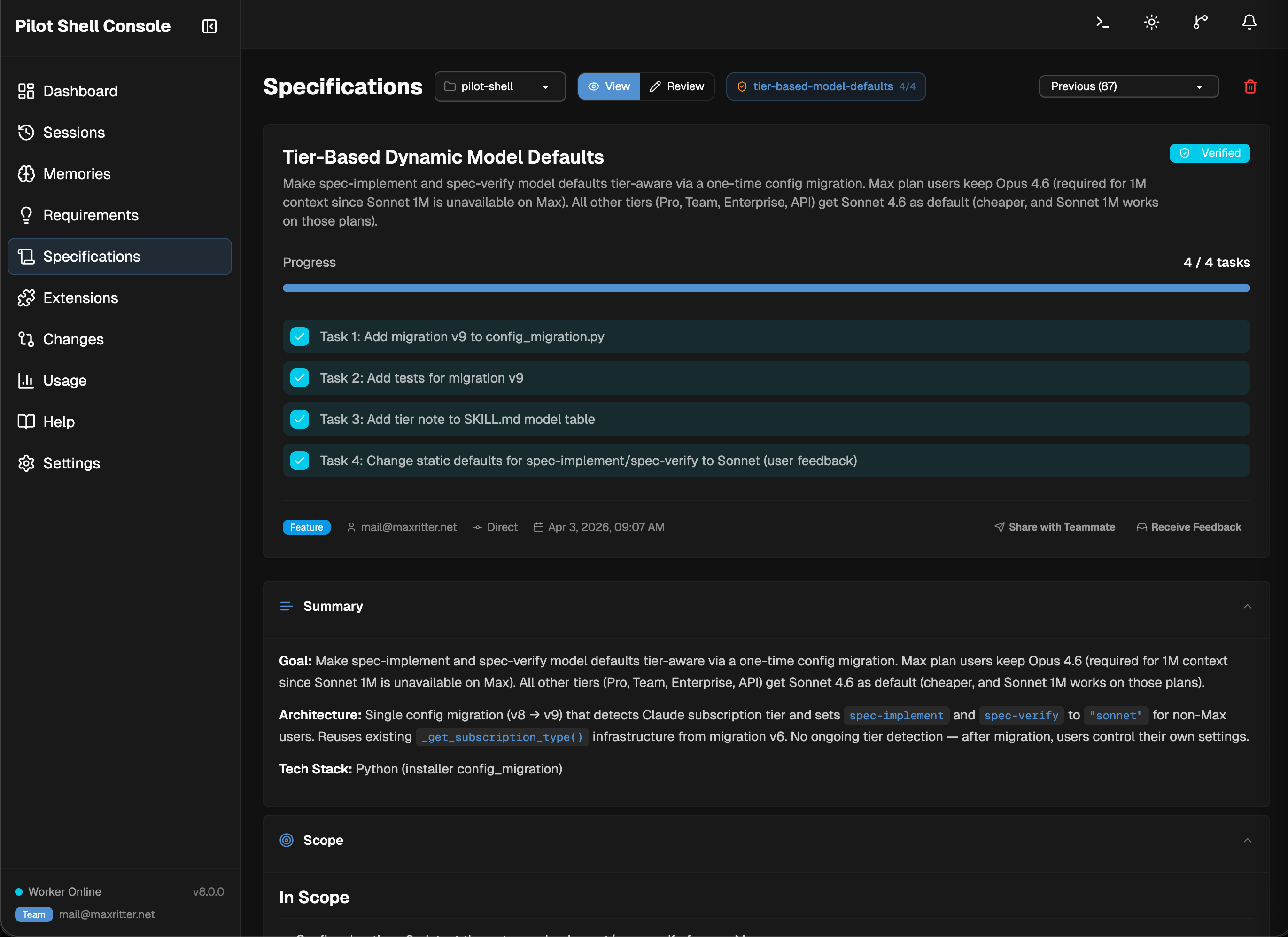Toggle light theme sun icon
1288x937 pixels.
click(x=1151, y=23)
